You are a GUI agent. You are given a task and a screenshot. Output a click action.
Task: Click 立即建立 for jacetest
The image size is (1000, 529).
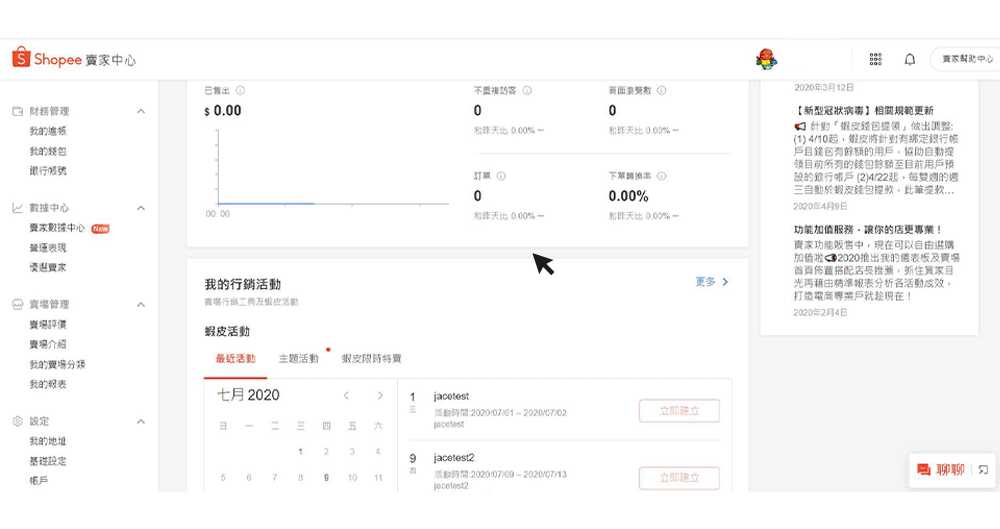click(679, 411)
